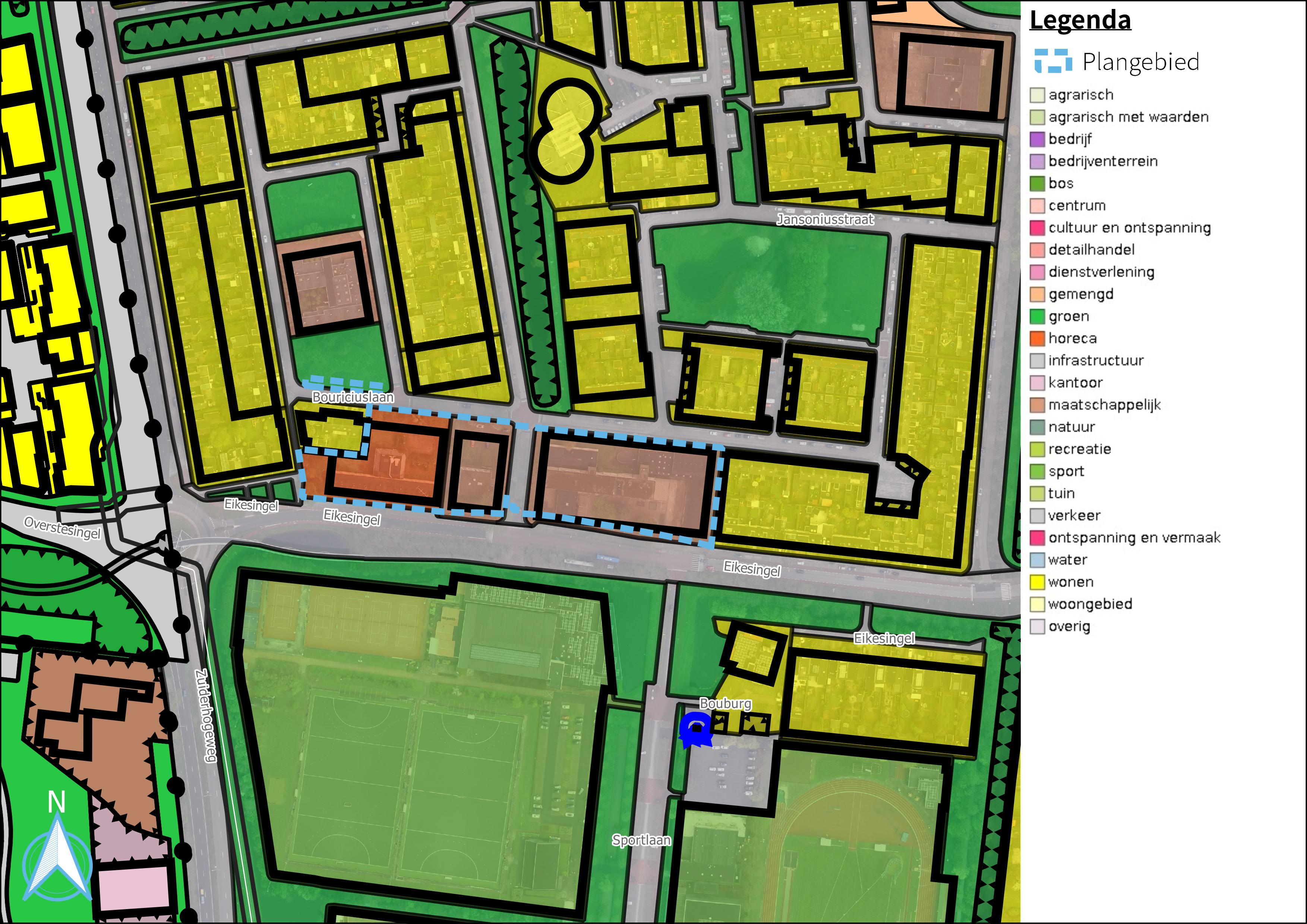Click the ontspanning en vermaak swatch
1307x924 pixels.
1037,538
